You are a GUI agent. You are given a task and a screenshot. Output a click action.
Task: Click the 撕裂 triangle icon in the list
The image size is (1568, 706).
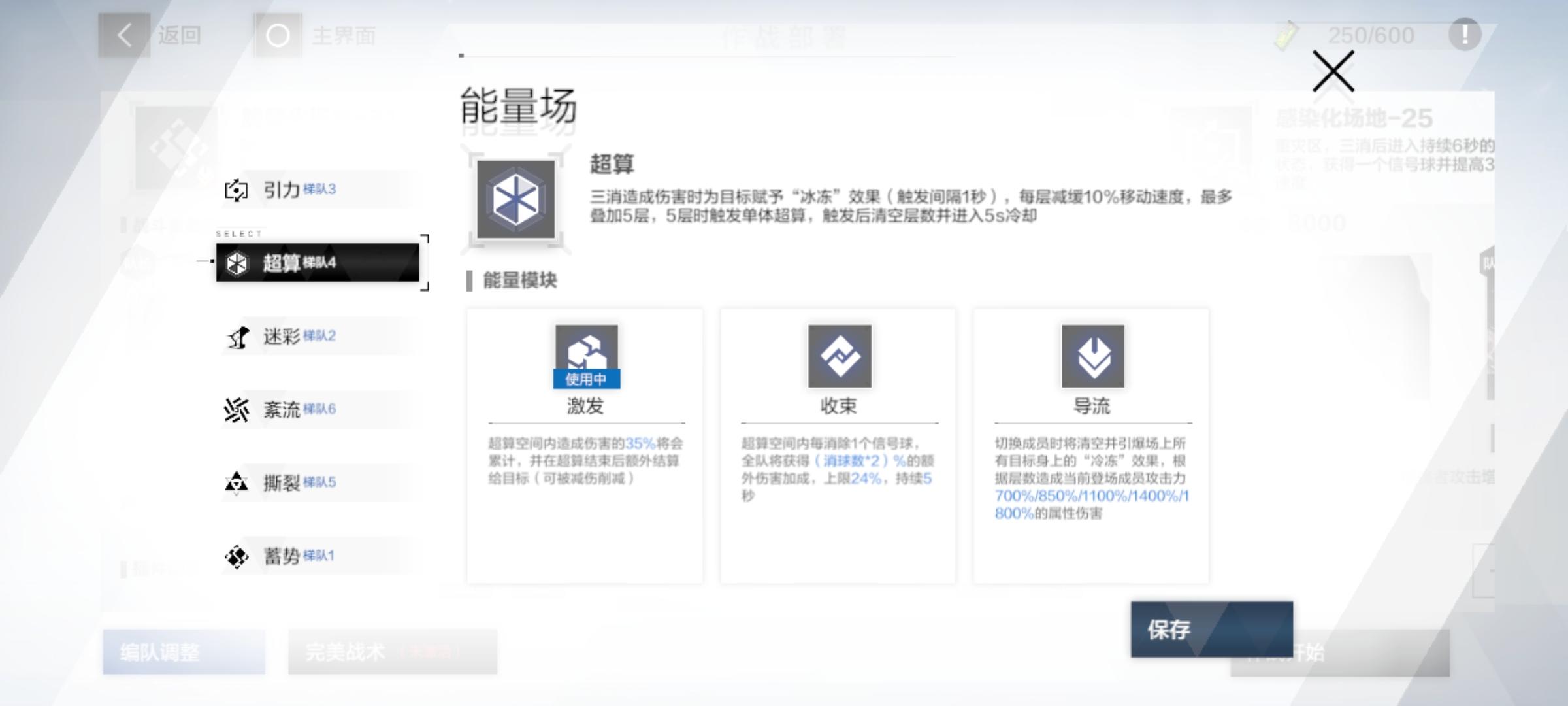(x=236, y=482)
